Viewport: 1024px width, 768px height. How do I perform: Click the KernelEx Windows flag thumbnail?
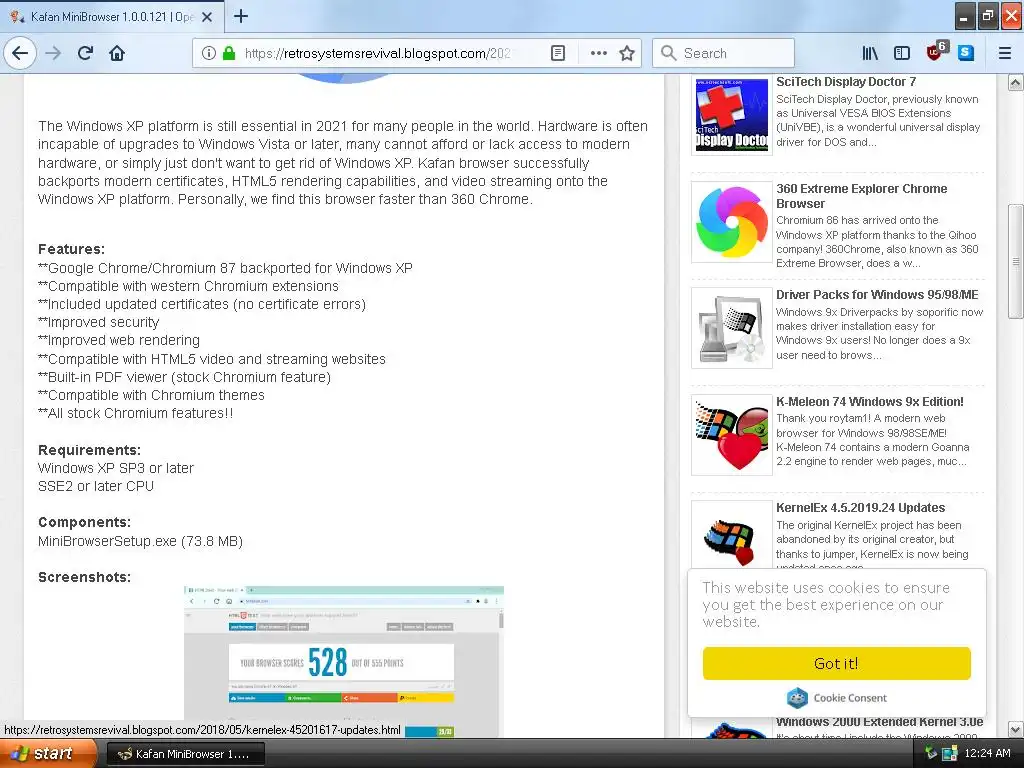(x=731, y=536)
